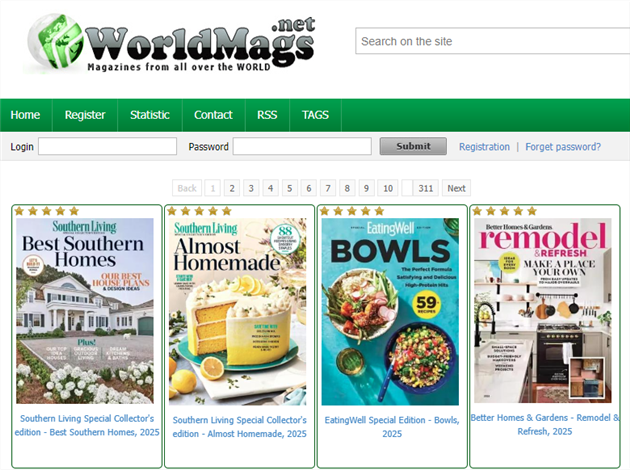This screenshot has height=470, width=630.
Task: Focus the Search on the site field
Action: 493,41
